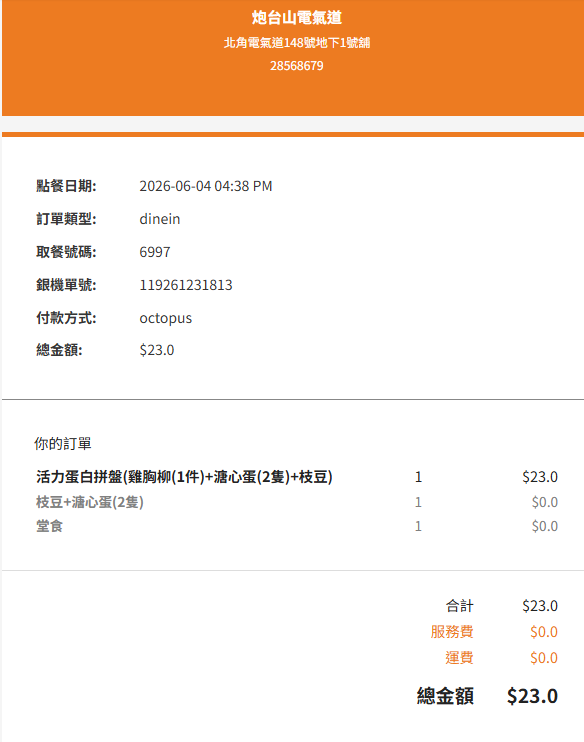This screenshot has height=742, width=584.
Task: Click the $23.0 price of 活力蛋白拼盤
Action: [540, 477]
